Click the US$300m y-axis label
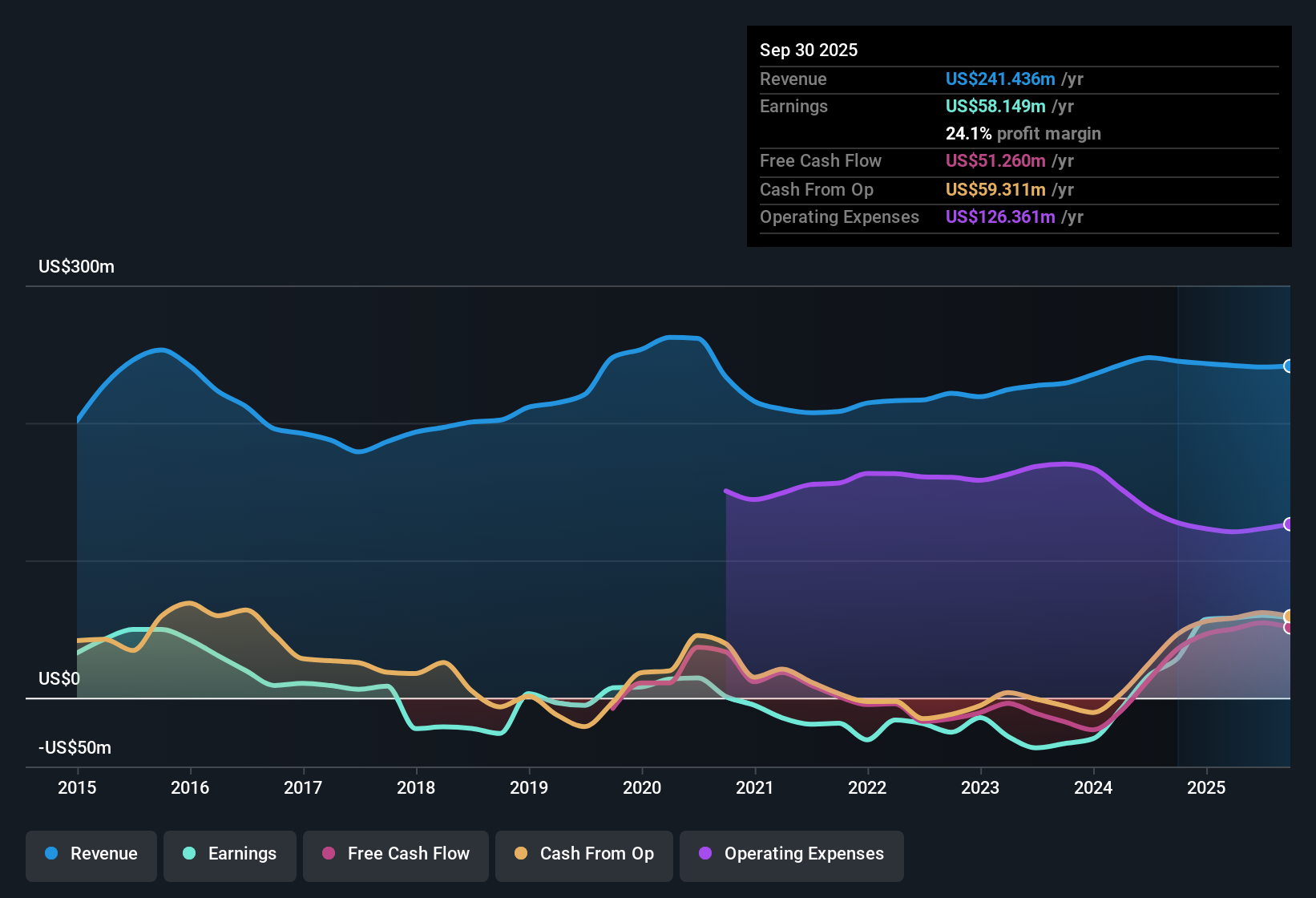 [x=77, y=266]
